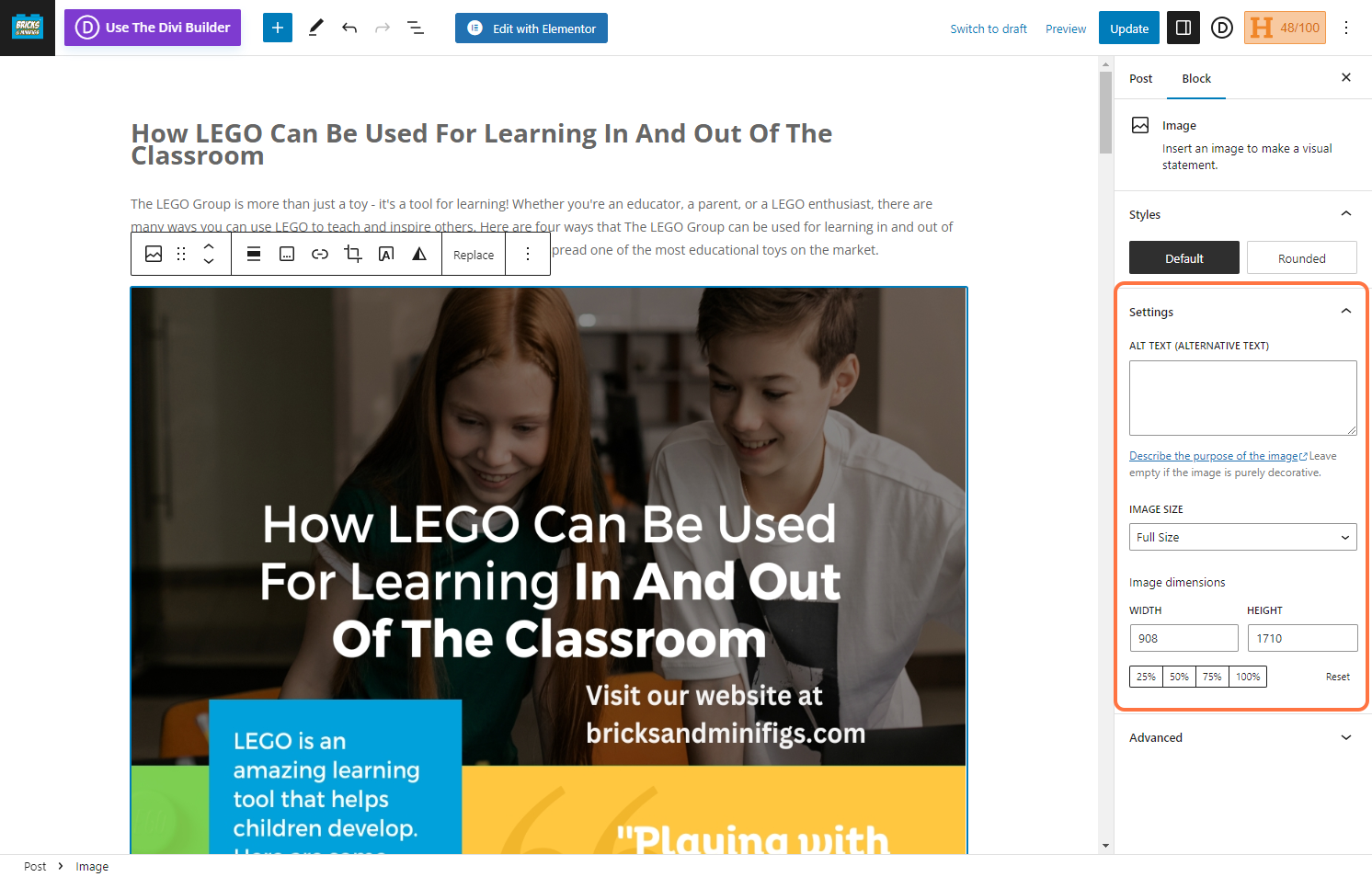1372x877 pixels.
Task: Insert link on the image
Action: (x=320, y=254)
